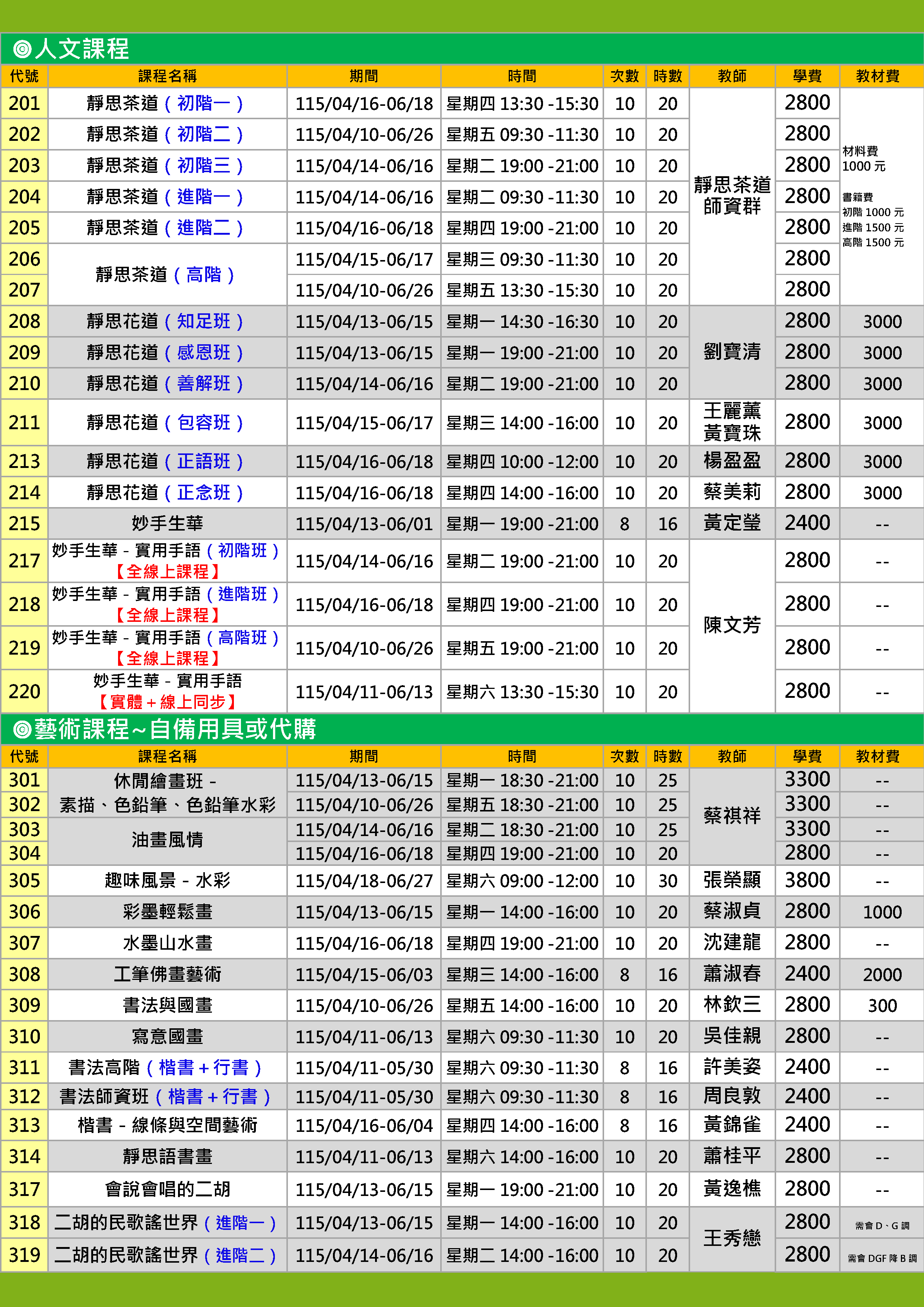Select course code 305
The image size is (924, 1307).
(25, 881)
